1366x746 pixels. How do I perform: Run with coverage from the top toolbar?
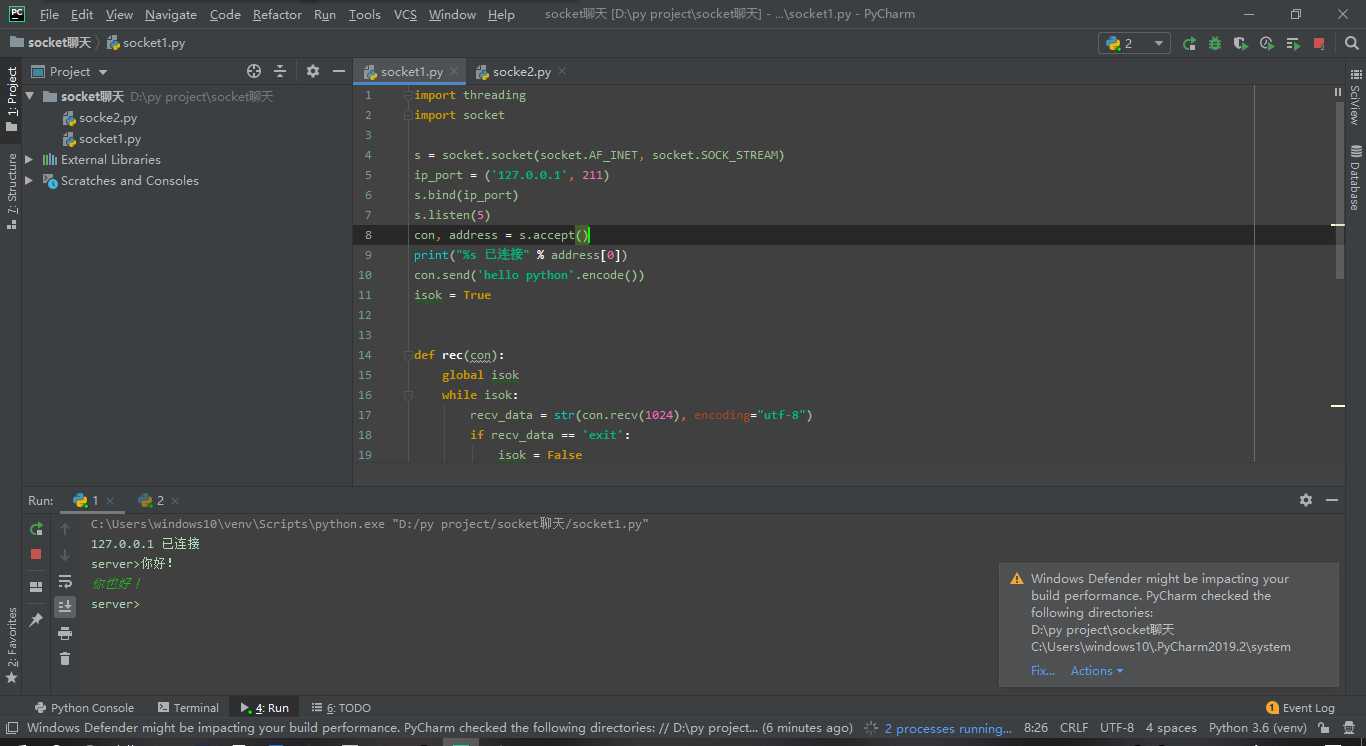1241,43
